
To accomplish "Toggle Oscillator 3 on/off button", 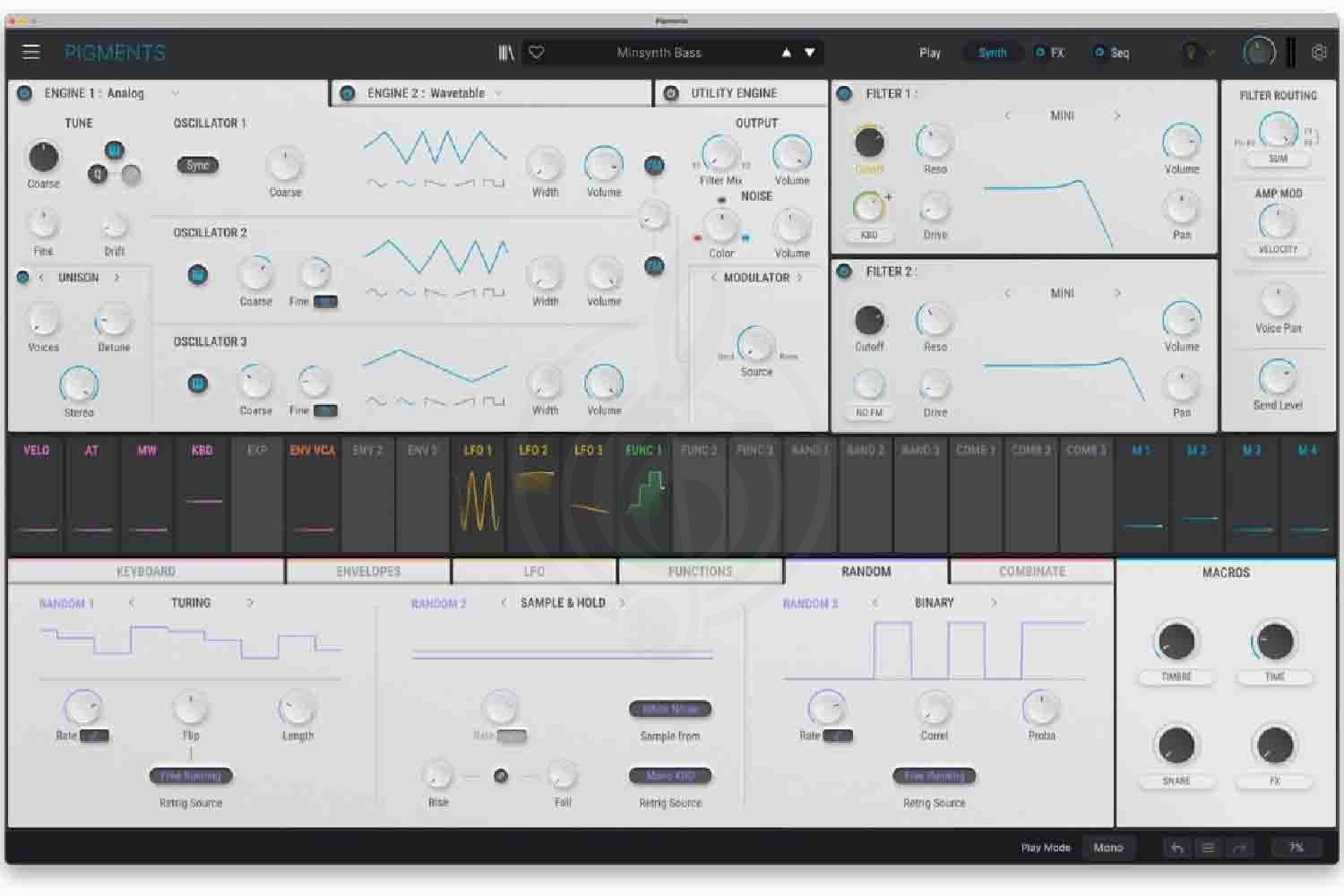I will pos(198,384).
